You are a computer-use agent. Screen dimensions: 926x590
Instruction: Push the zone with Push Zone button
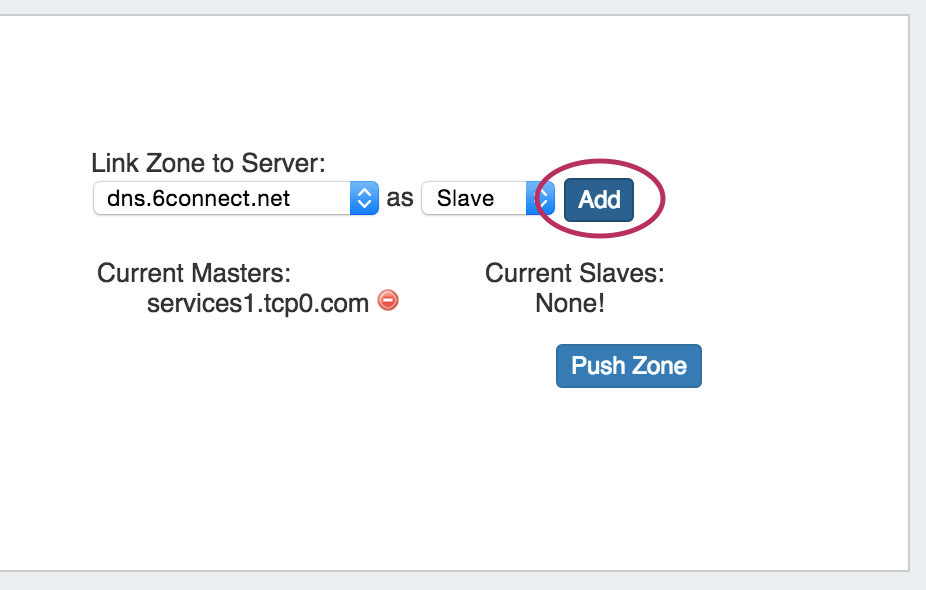628,366
